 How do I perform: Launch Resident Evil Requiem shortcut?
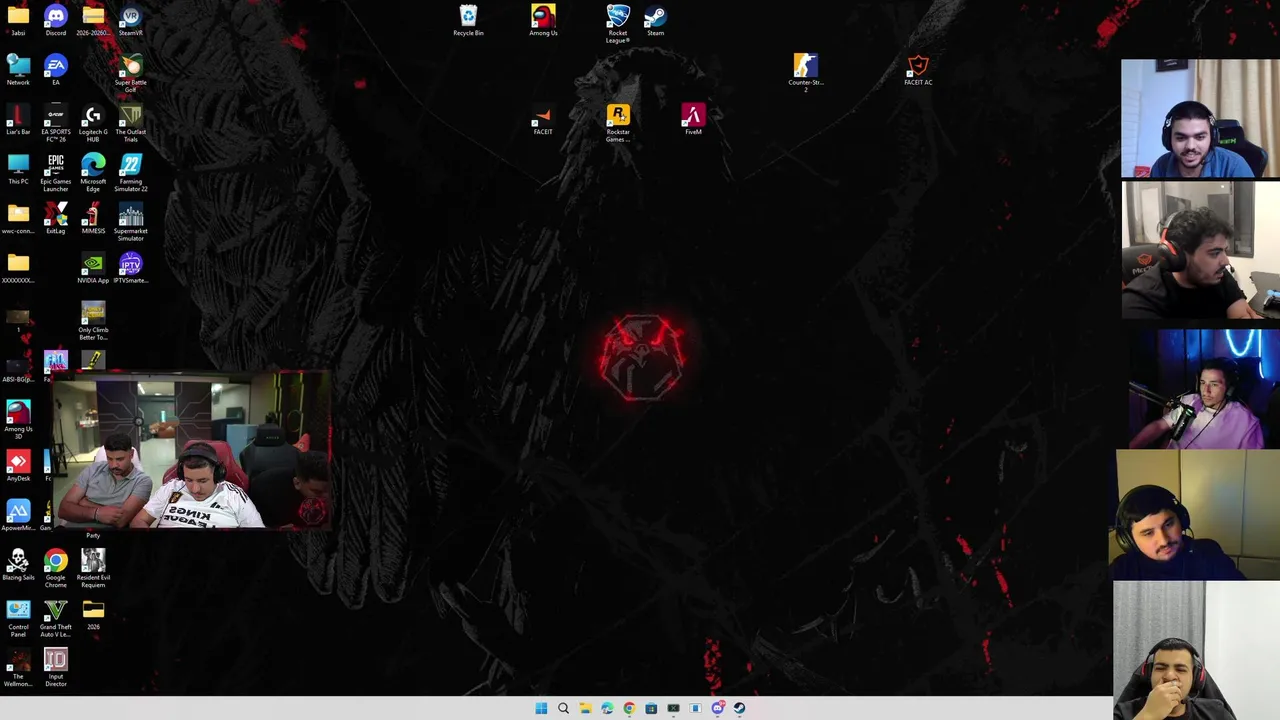pyautogui.click(x=93, y=568)
